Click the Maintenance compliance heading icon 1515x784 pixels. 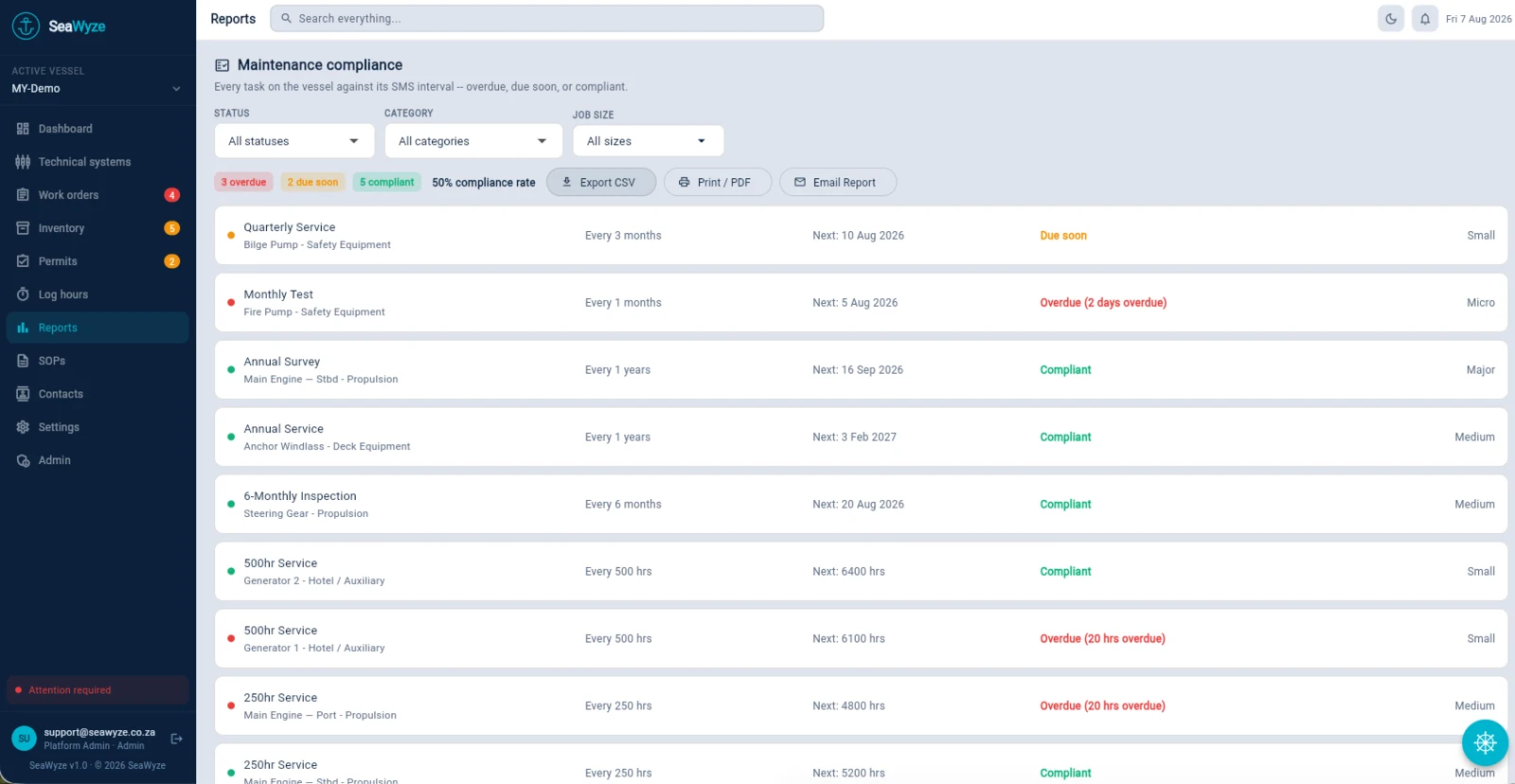pyautogui.click(x=223, y=65)
